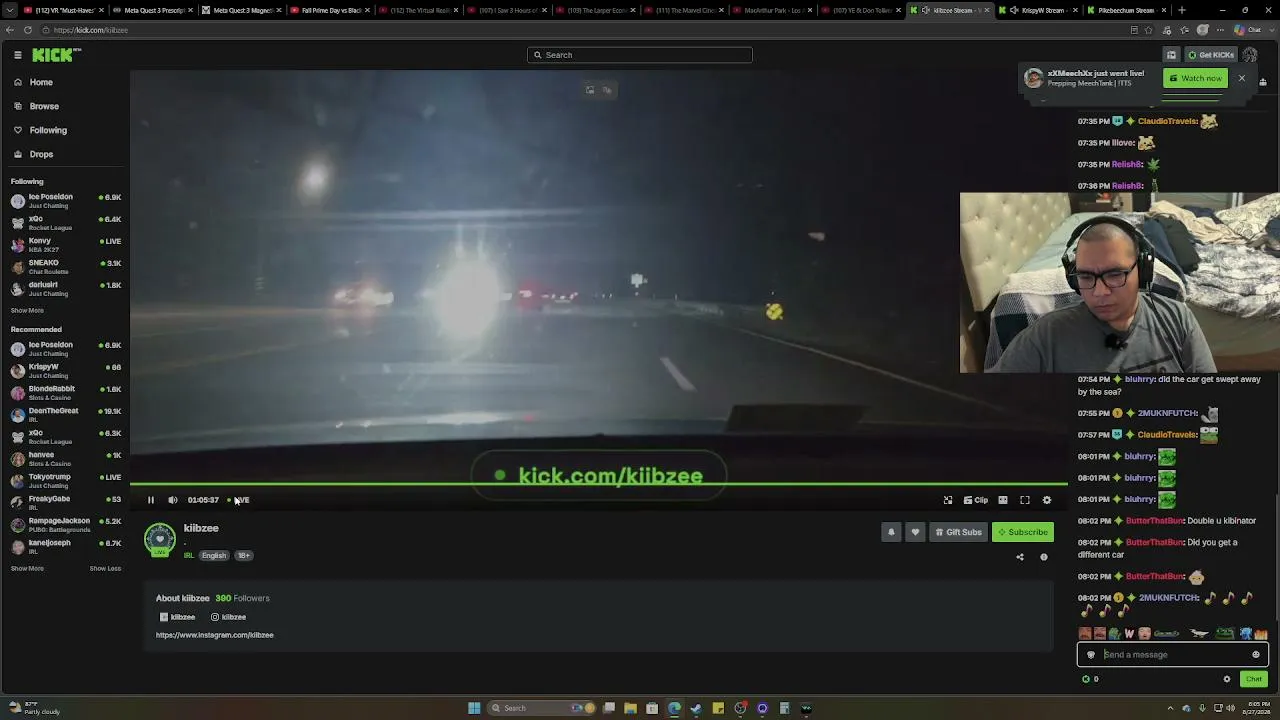The image size is (1280, 720).
Task: Open Tokyotrump's channel
Action: click(x=65, y=481)
